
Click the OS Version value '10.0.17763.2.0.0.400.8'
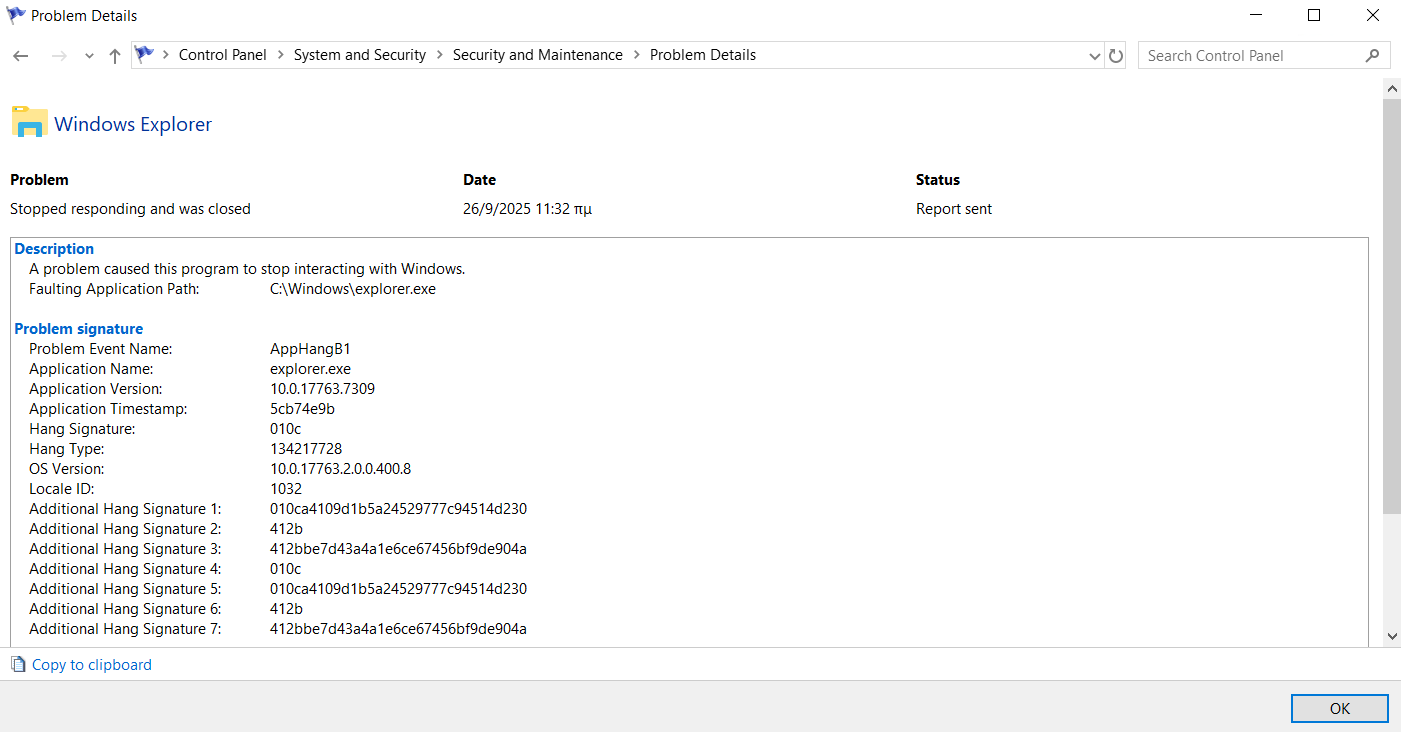pyautogui.click(x=341, y=469)
